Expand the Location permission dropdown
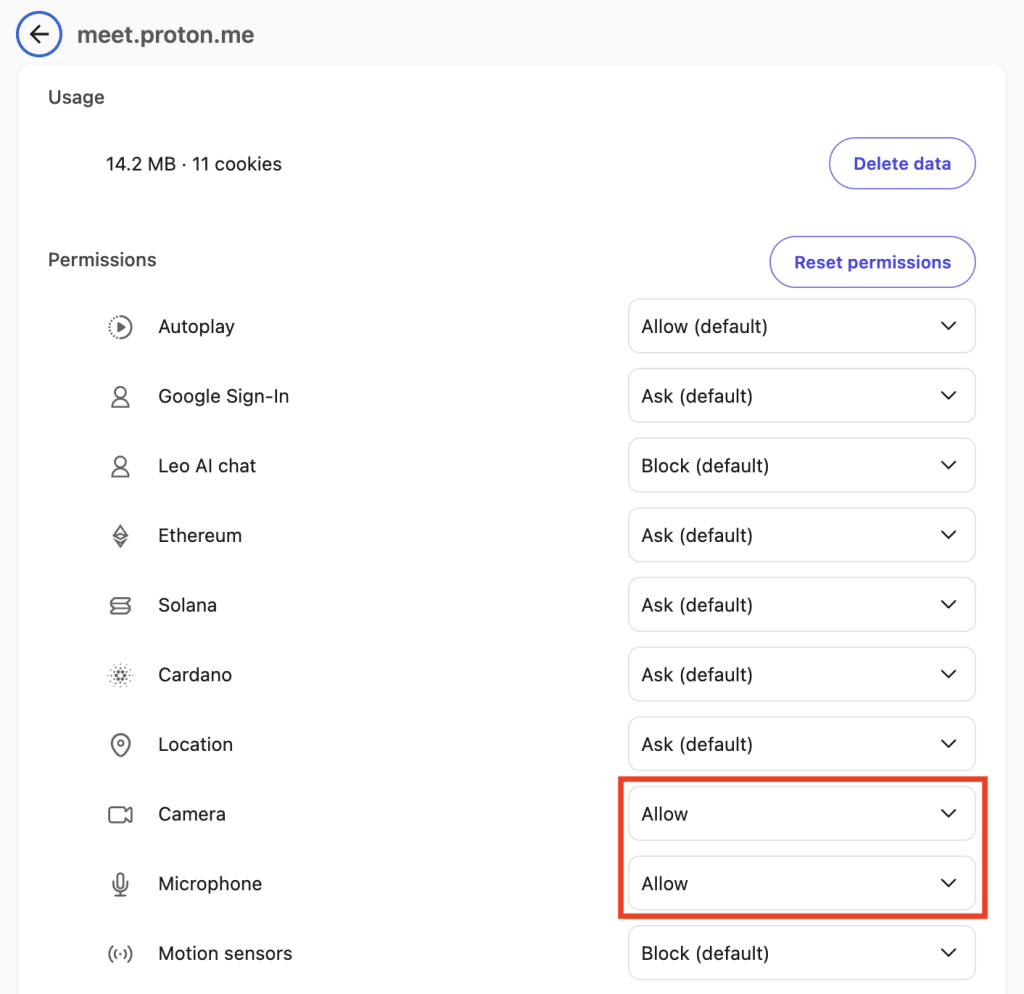Screen dimensions: 1024x994 tap(800, 744)
